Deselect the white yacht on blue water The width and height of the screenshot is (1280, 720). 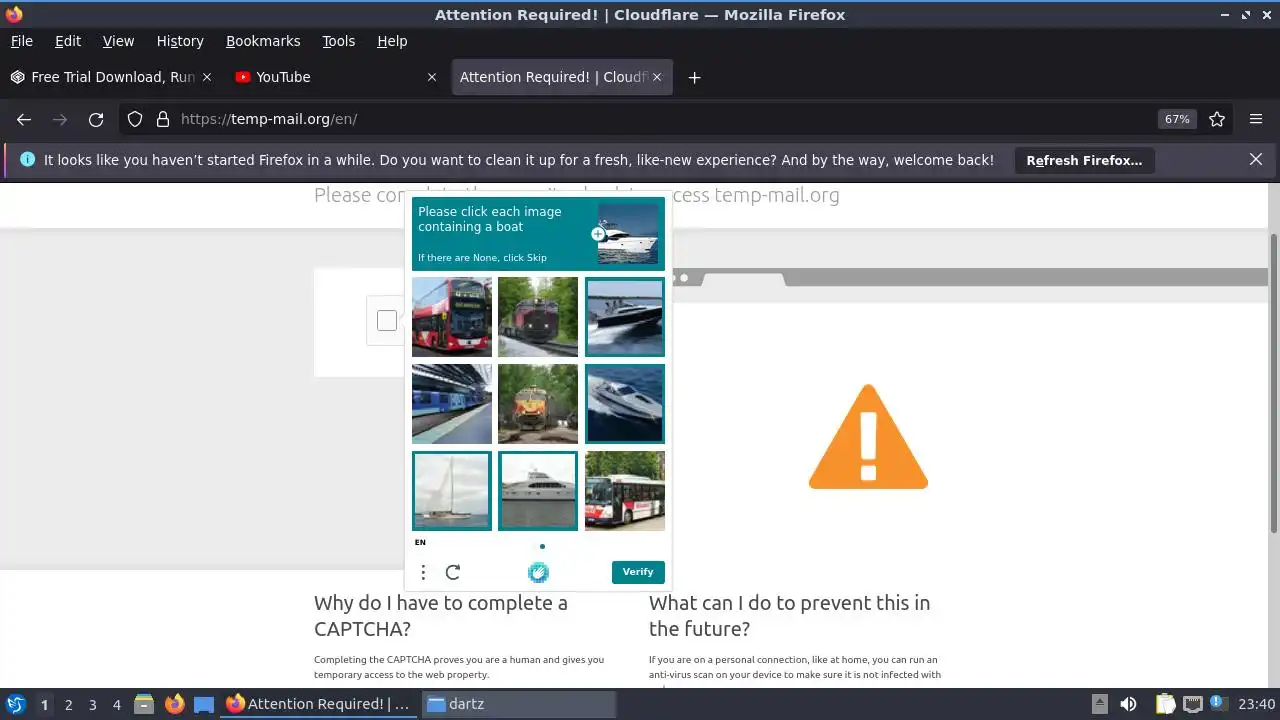tap(625, 404)
